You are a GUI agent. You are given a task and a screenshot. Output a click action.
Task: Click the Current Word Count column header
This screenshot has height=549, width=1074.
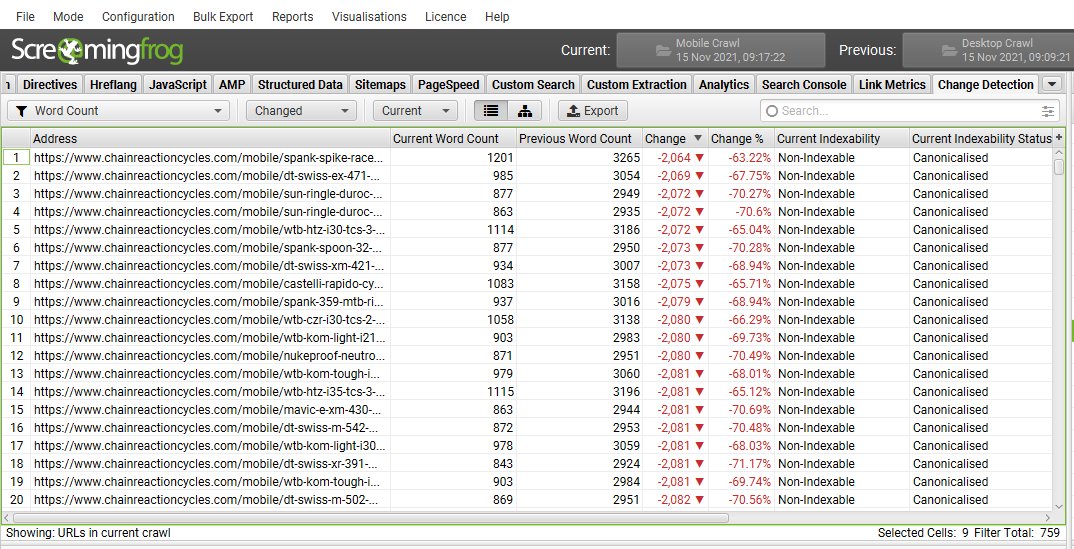[453, 138]
